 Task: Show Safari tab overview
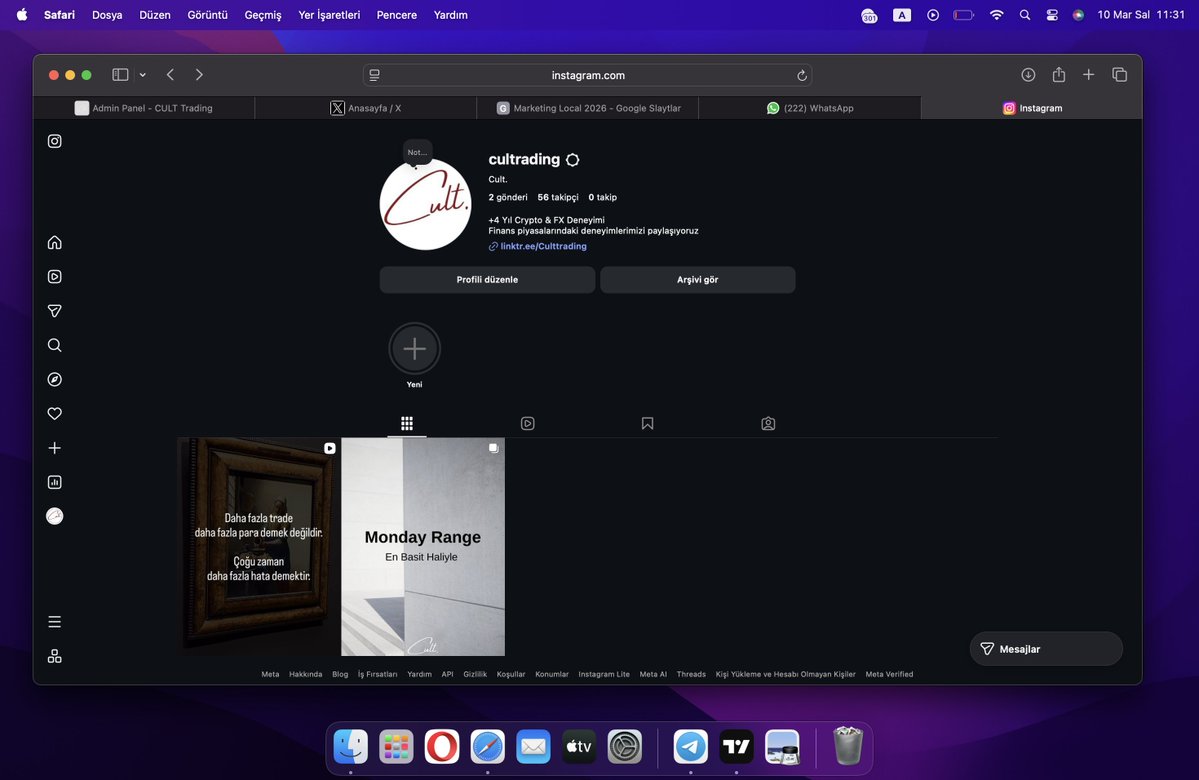[x=1119, y=74]
